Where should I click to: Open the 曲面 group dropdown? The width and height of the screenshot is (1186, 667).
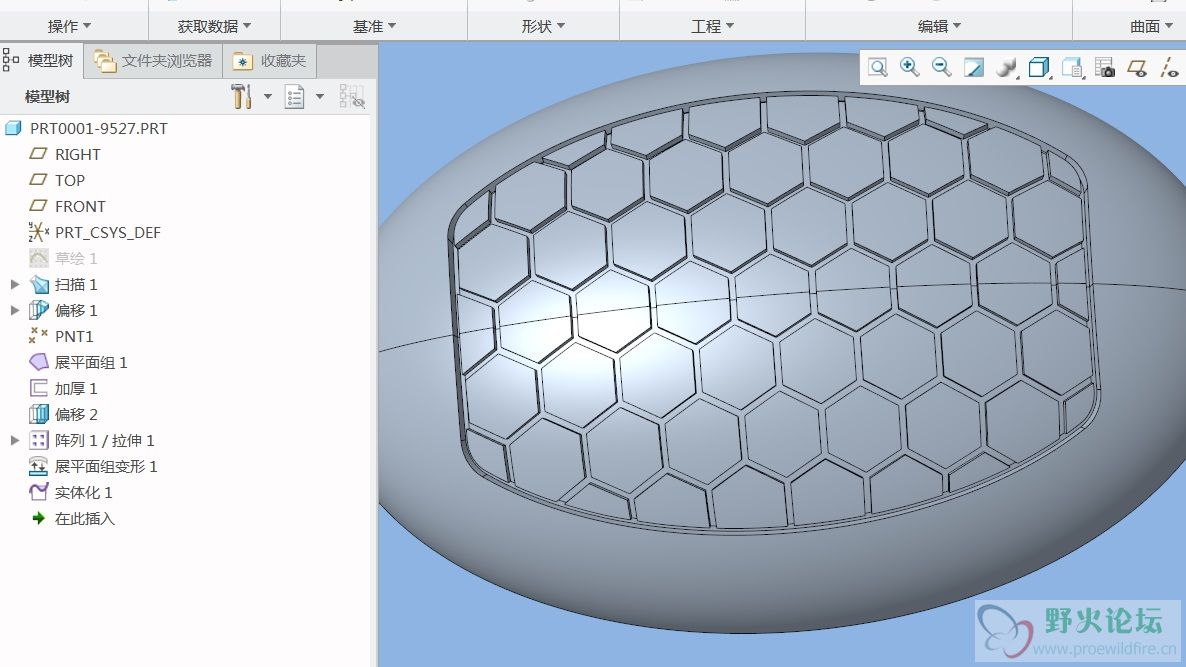pos(1151,26)
